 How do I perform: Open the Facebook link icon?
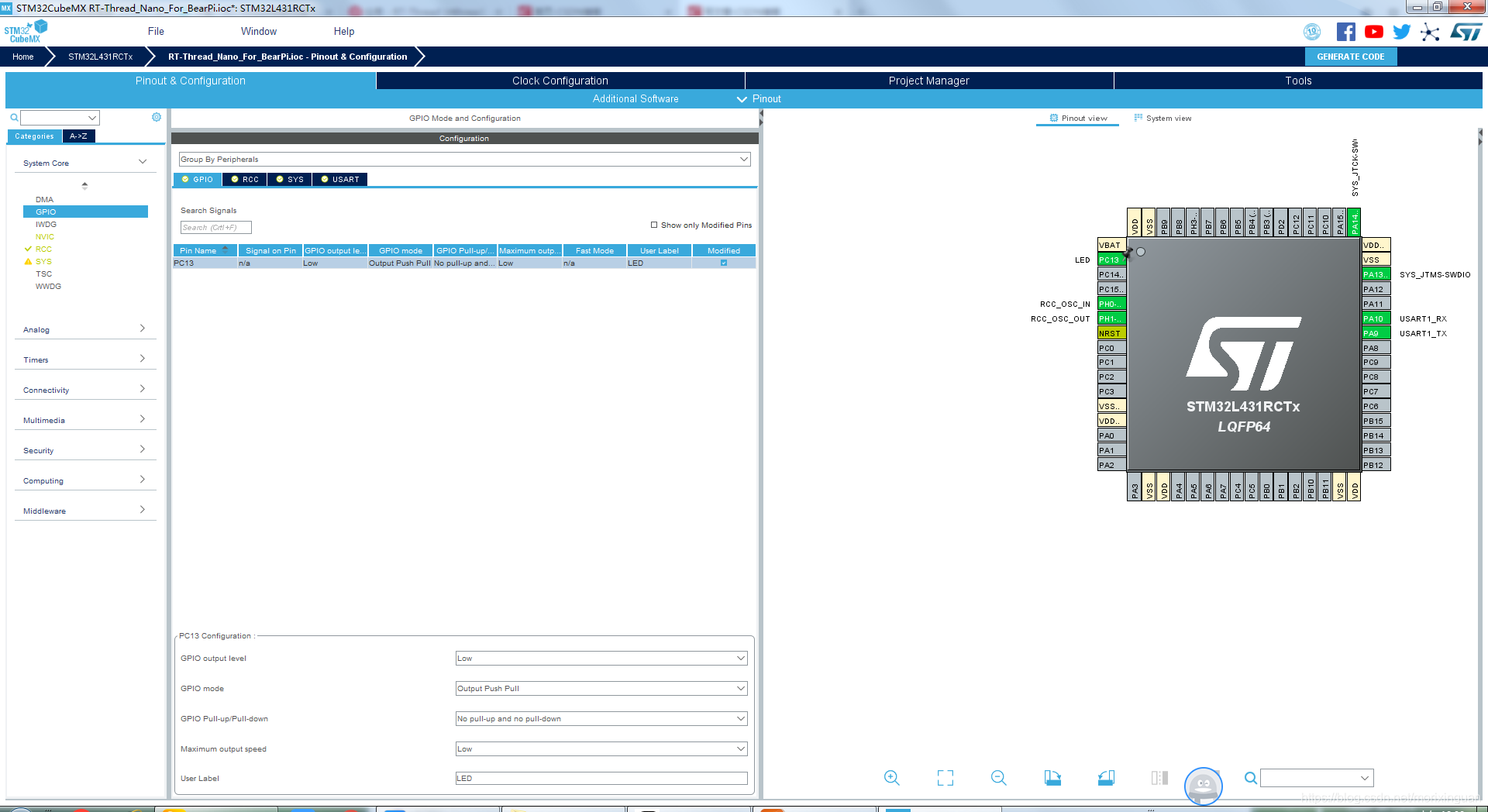click(1346, 32)
